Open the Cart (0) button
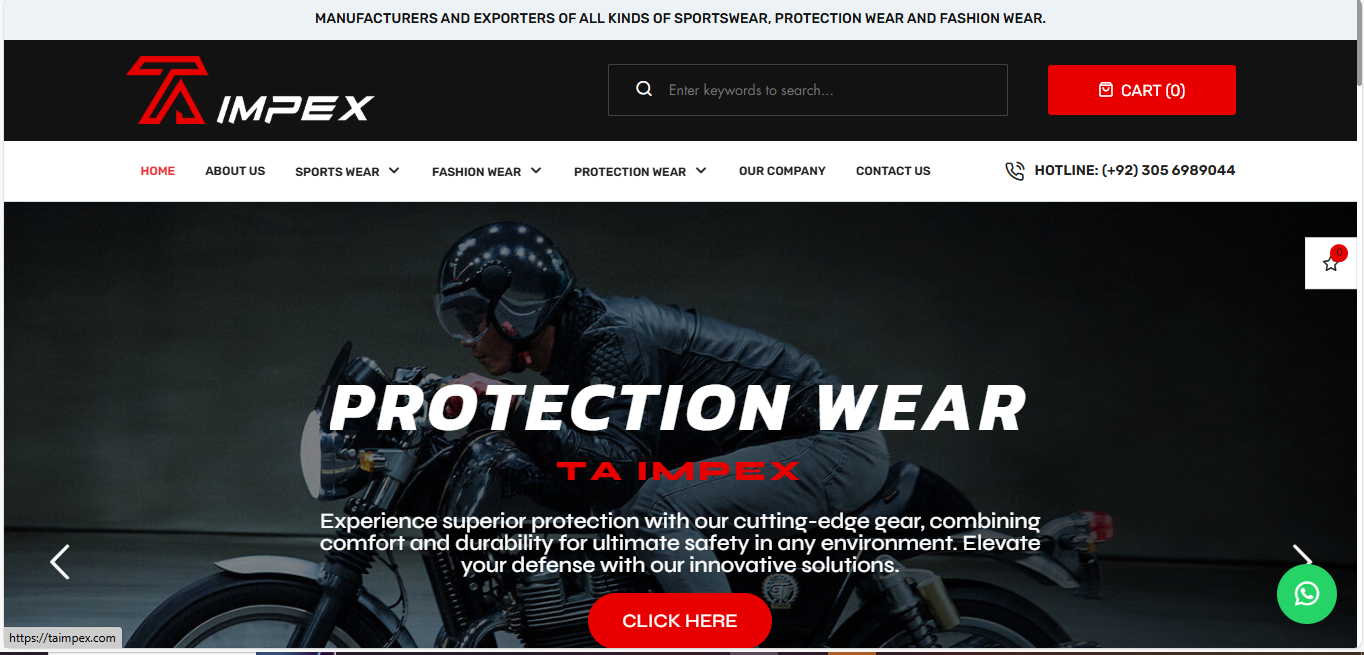 [x=1142, y=90]
